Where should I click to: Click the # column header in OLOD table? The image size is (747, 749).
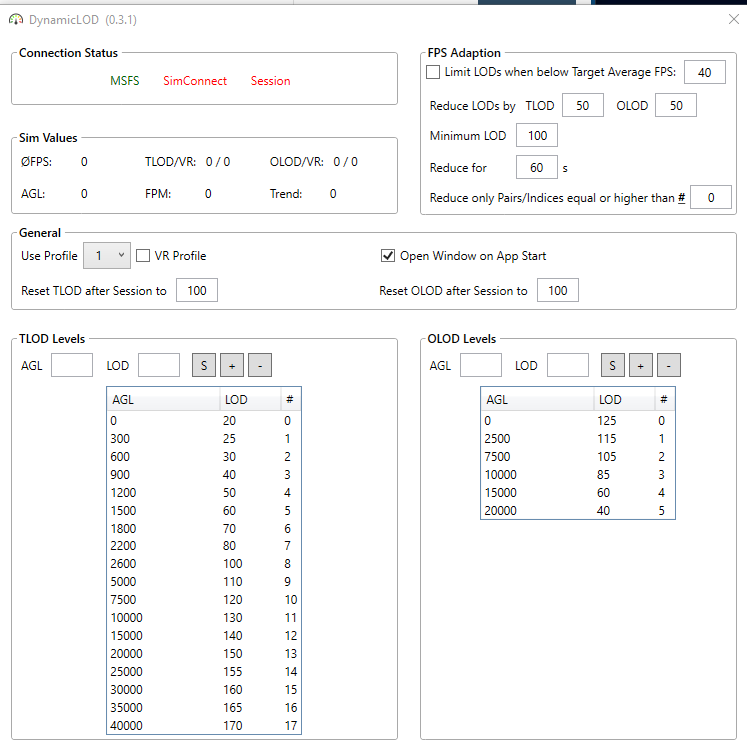(x=664, y=399)
